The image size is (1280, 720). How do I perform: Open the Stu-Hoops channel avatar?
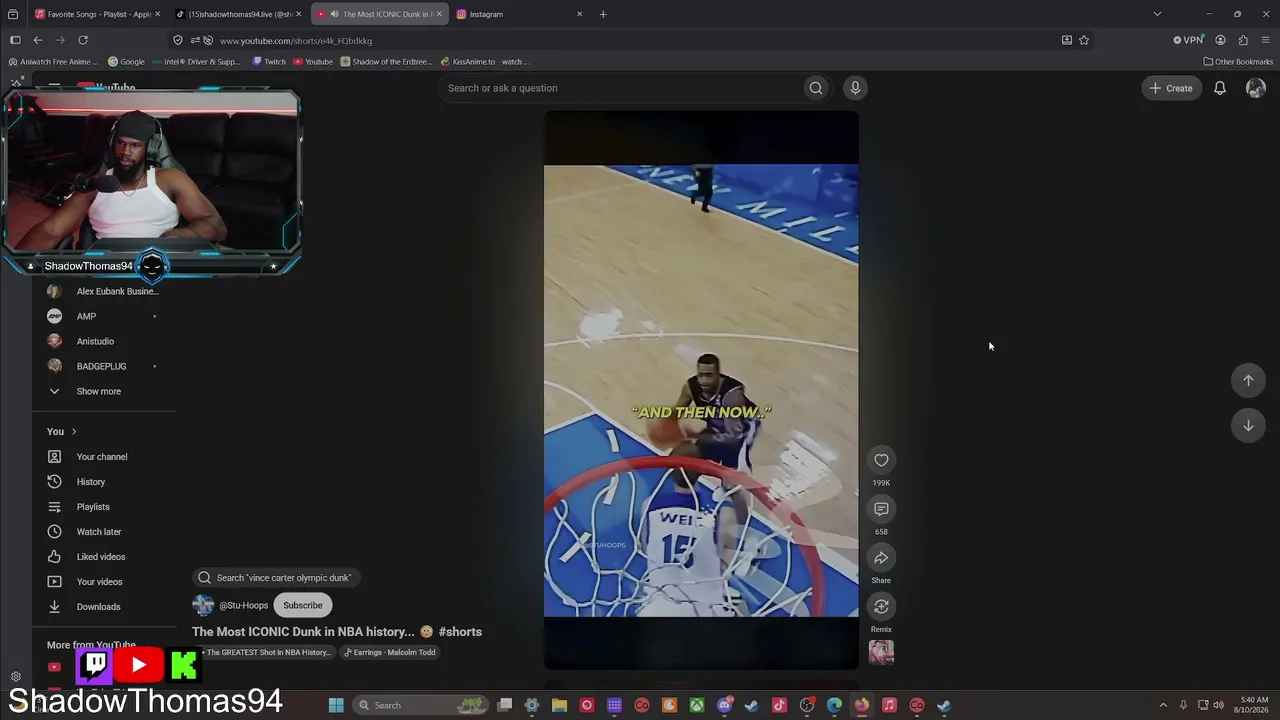point(203,605)
